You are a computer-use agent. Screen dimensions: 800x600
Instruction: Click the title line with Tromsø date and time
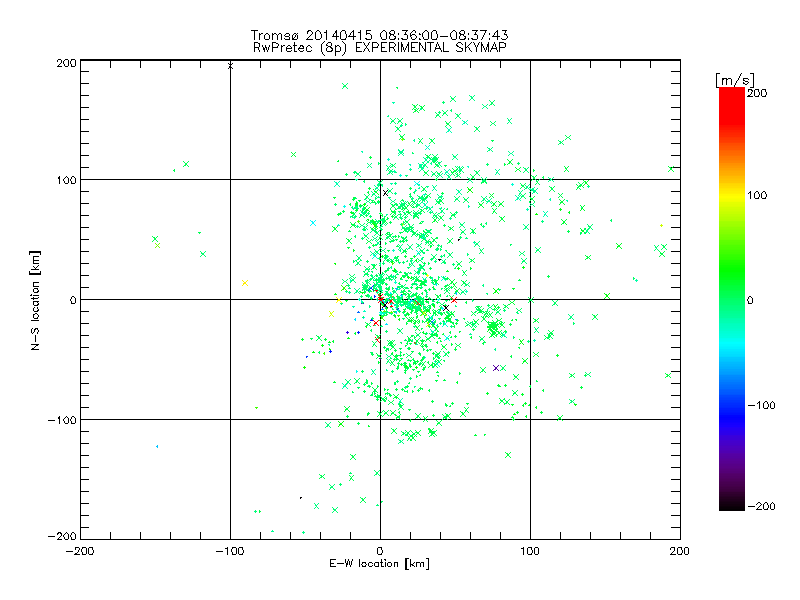[x=379, y=35]
